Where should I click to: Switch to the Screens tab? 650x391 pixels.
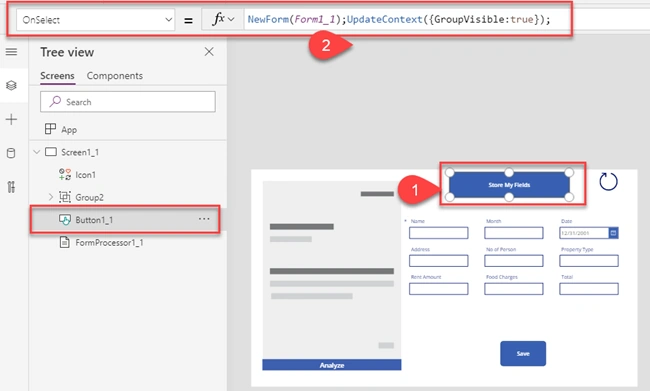[x=57, y=76]
